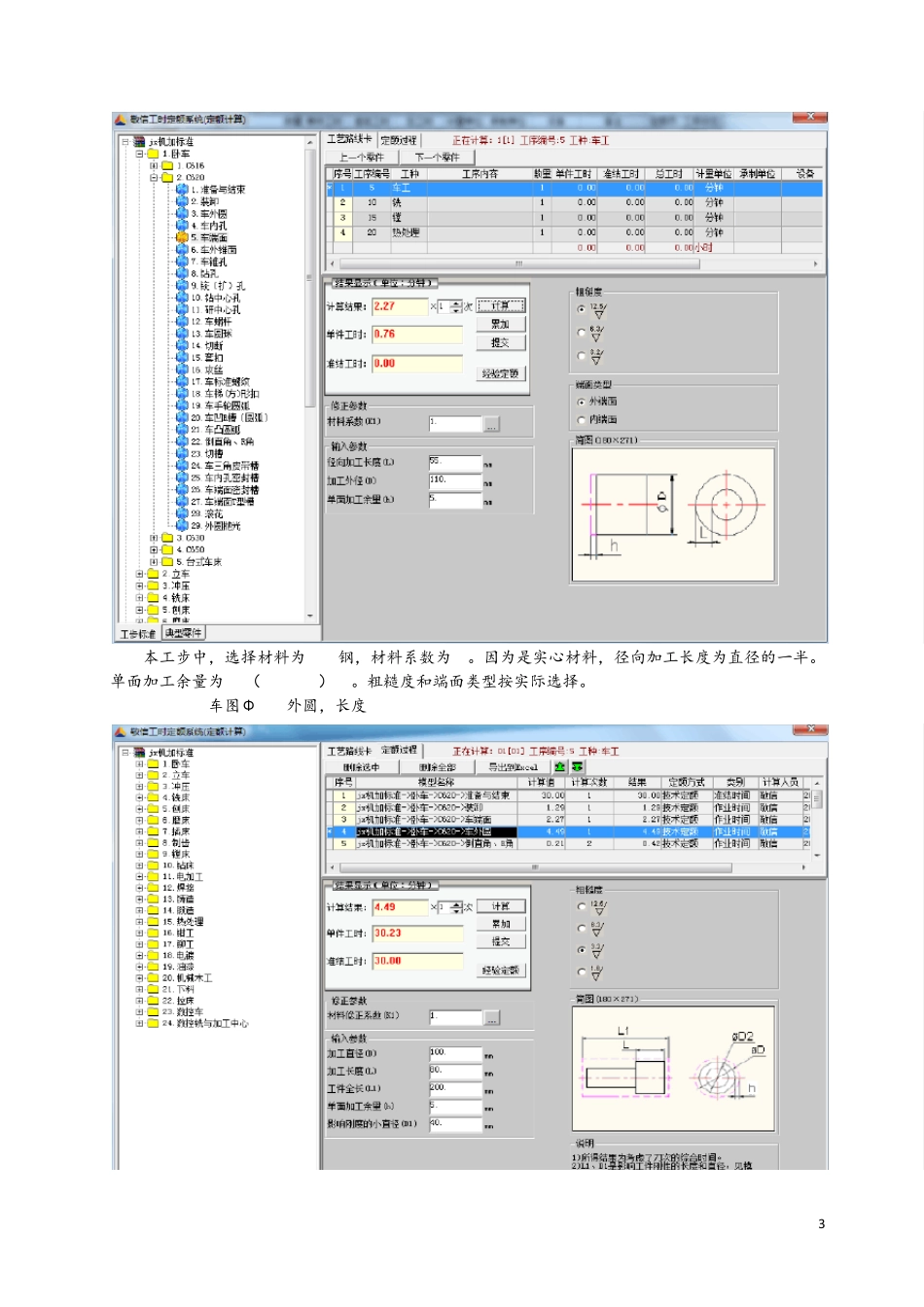Select the 切断 step icon in upper tree
The width and height of the screenshot is (924, 1307).
pos(182,345)
